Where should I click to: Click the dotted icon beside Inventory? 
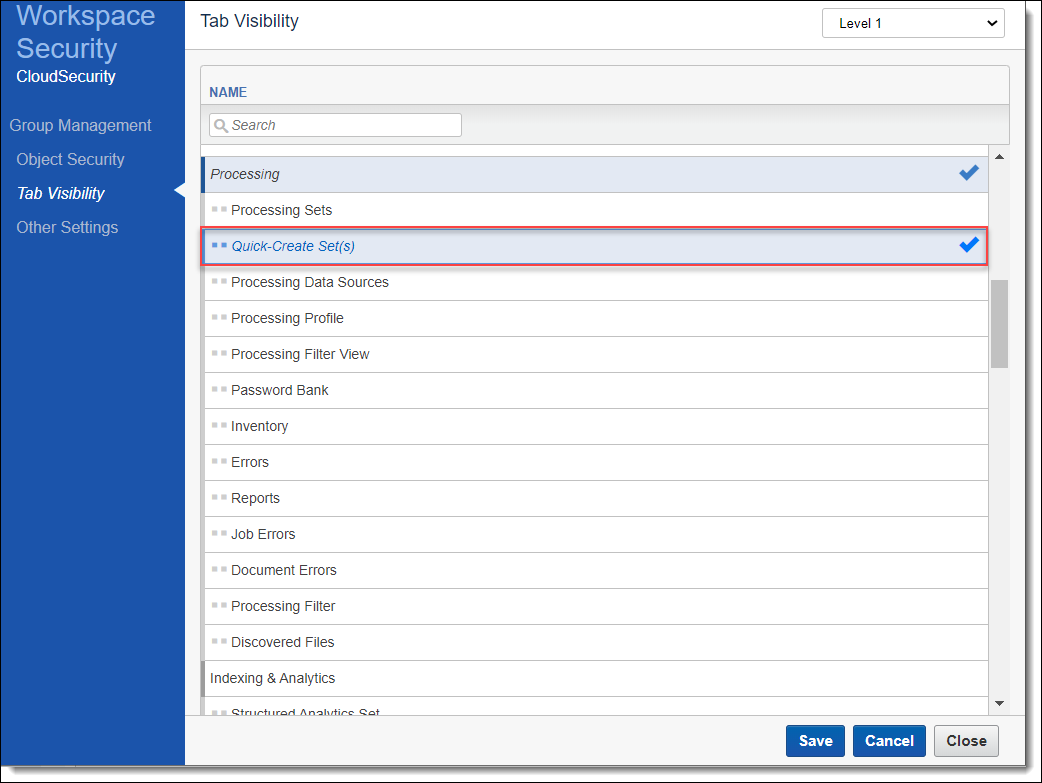point(218,426)
